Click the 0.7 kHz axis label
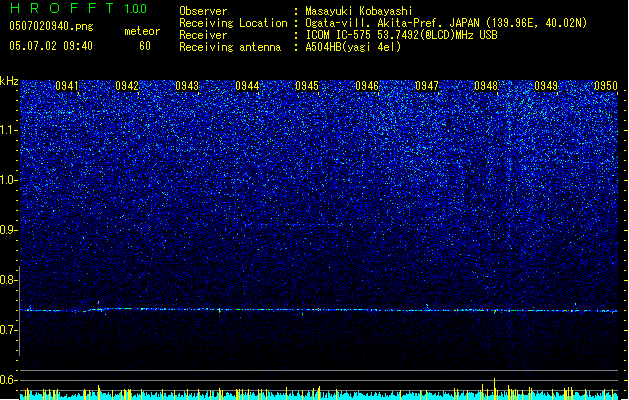This screenshot has width=629, height=400. 9,330
